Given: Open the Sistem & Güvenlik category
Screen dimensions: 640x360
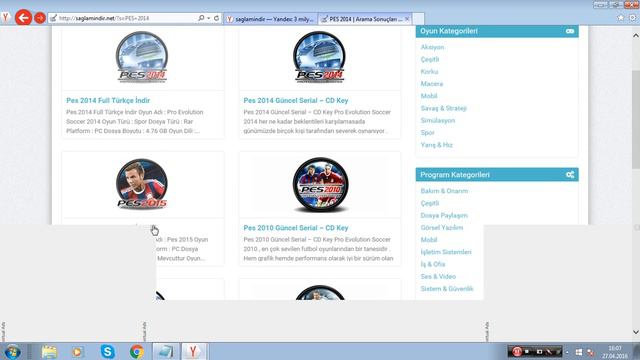Looking at the screenshot, I should (447, 289).
